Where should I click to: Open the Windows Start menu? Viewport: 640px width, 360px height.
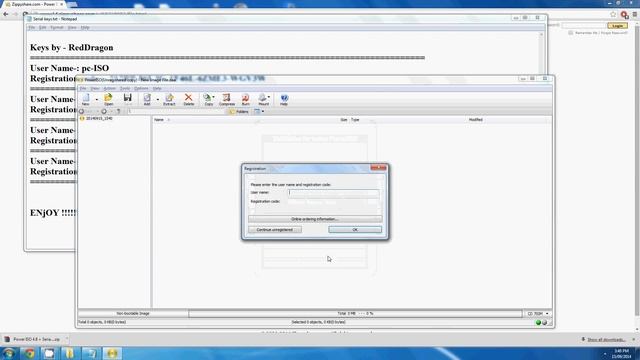[x=9, y=353]
